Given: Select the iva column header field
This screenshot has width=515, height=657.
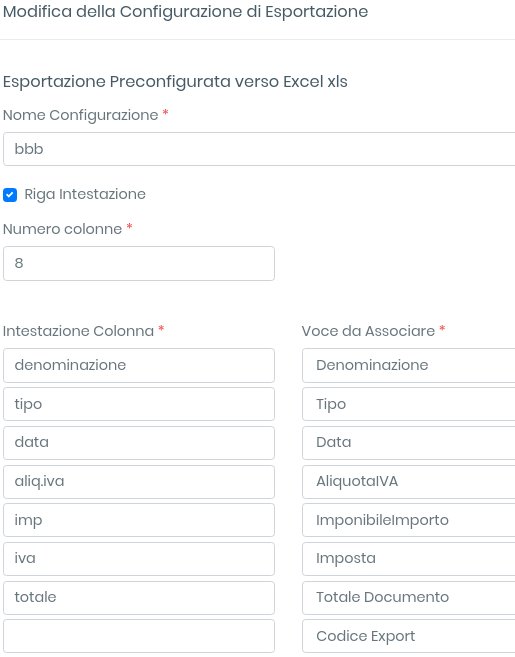Looking at the screenshot, I should (139, 559).
